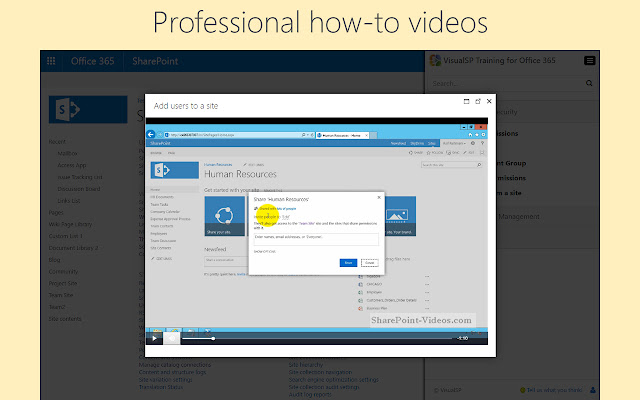Open HR Documents in the video's left nav

click(162, 197)
